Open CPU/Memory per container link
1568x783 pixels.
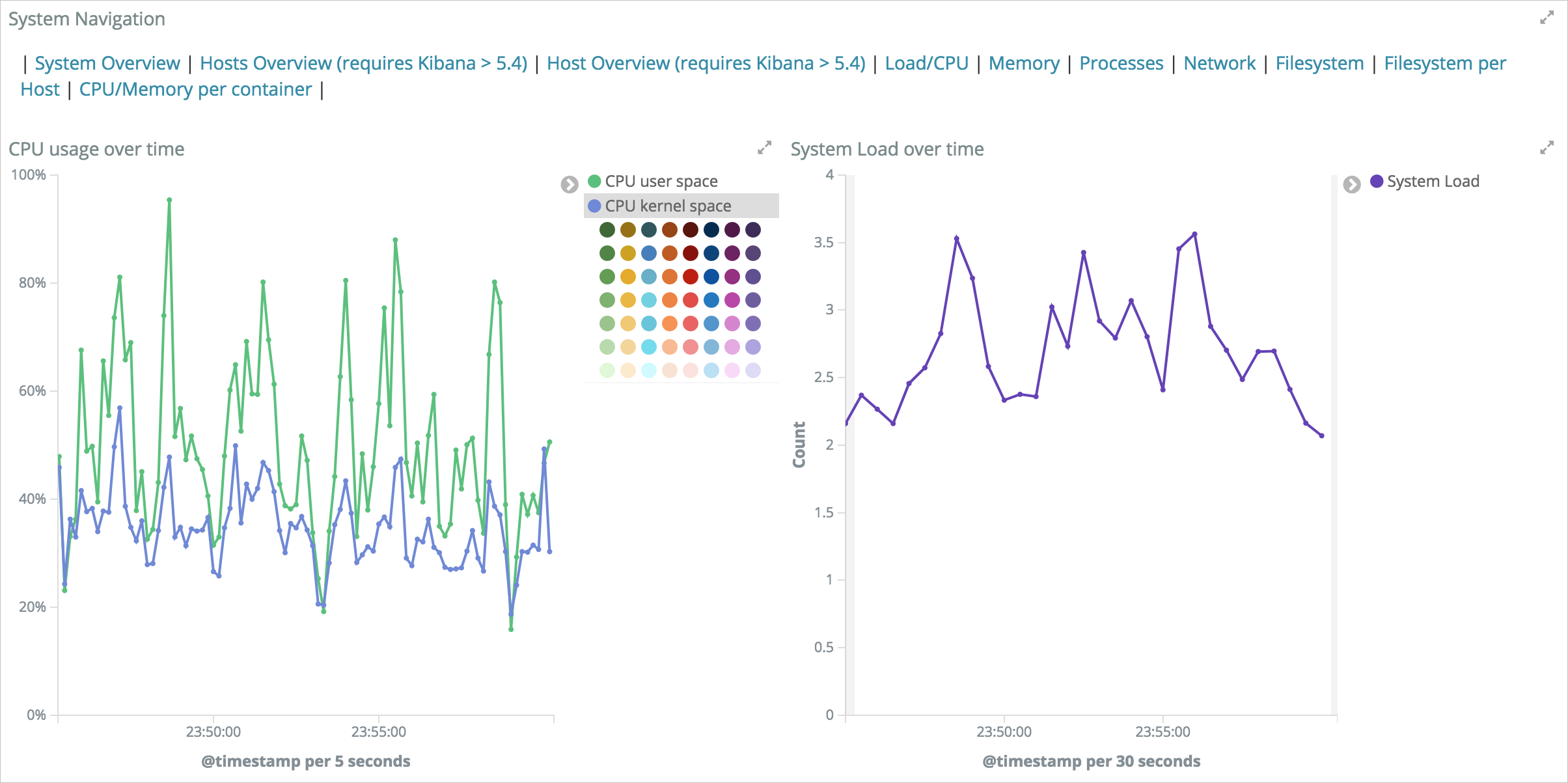pos(195,89)
